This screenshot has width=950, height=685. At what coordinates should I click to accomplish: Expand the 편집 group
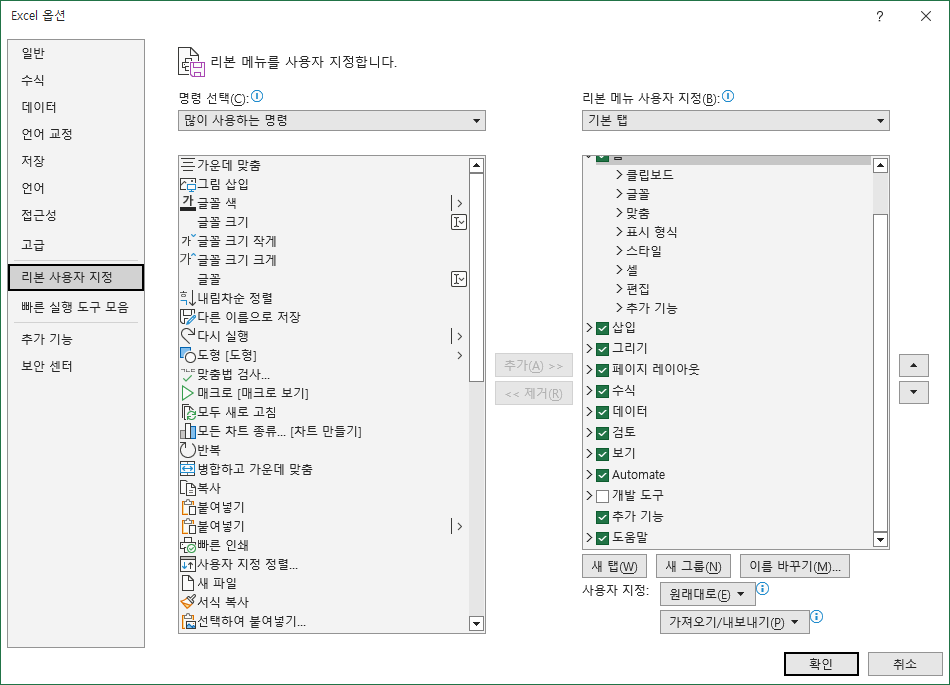619,289
